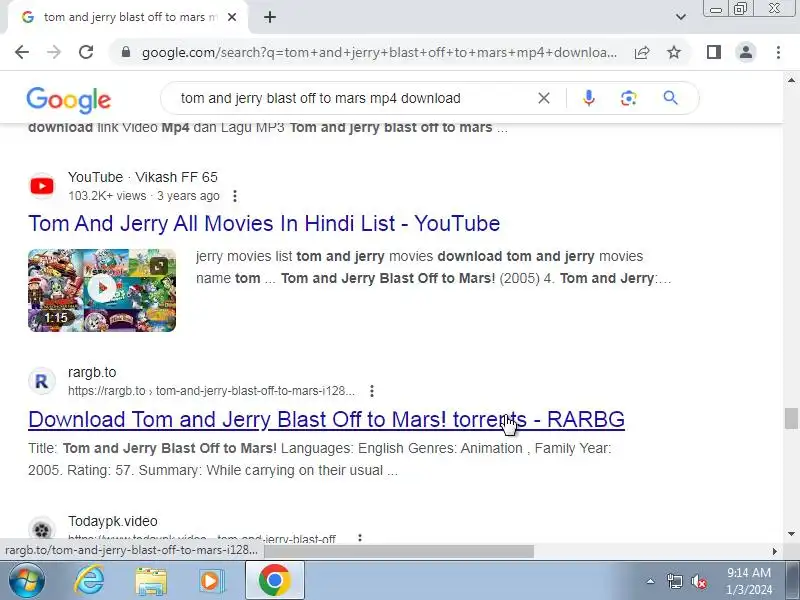This screenshot has width=800, height=600.
Task: Click the rargb.to site name
Action: click(x=92, y=372)
